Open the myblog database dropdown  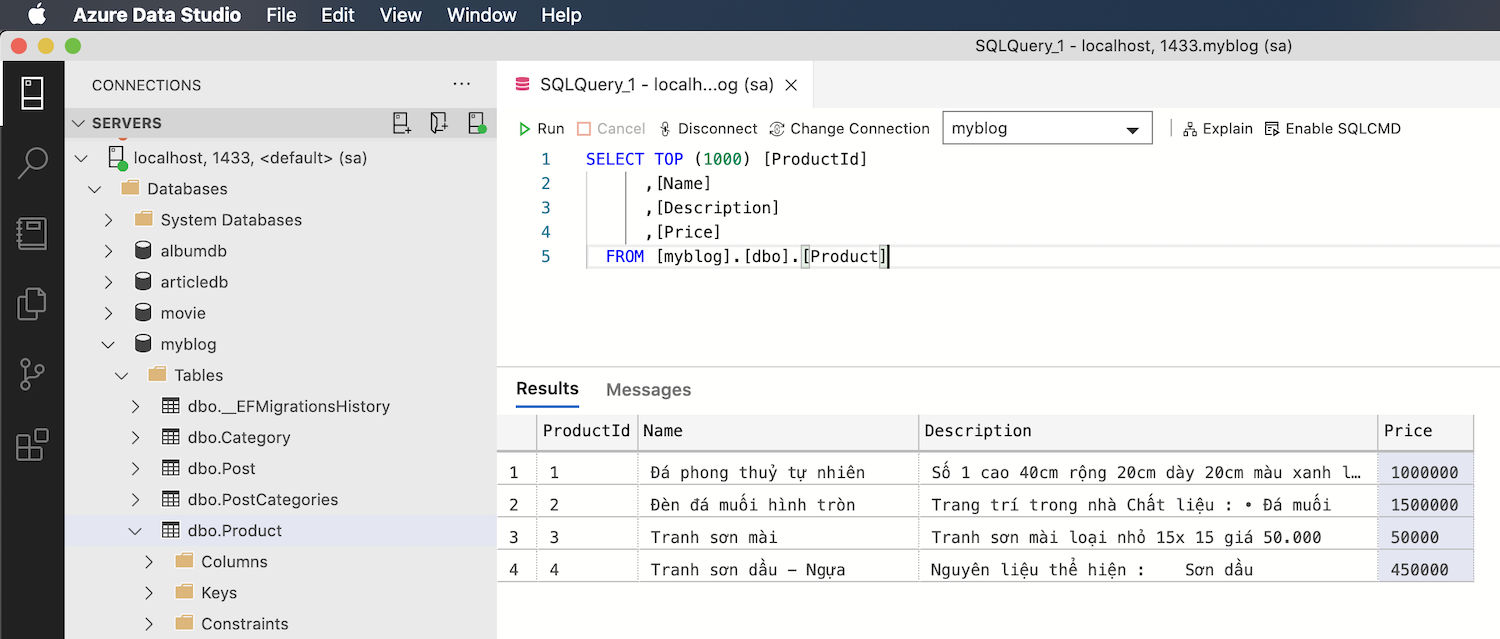point(1047,129)
